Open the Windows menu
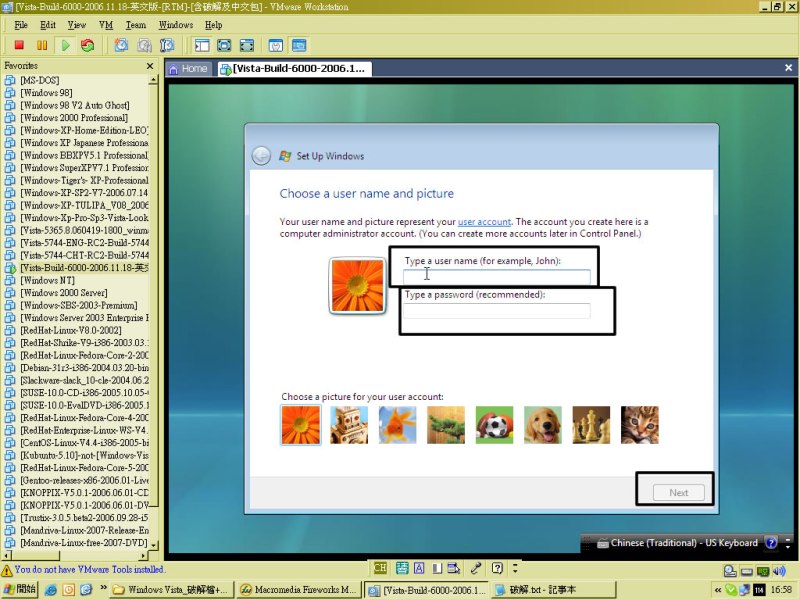This screenshot has width=800, height=600. click(x=176, y=25)
